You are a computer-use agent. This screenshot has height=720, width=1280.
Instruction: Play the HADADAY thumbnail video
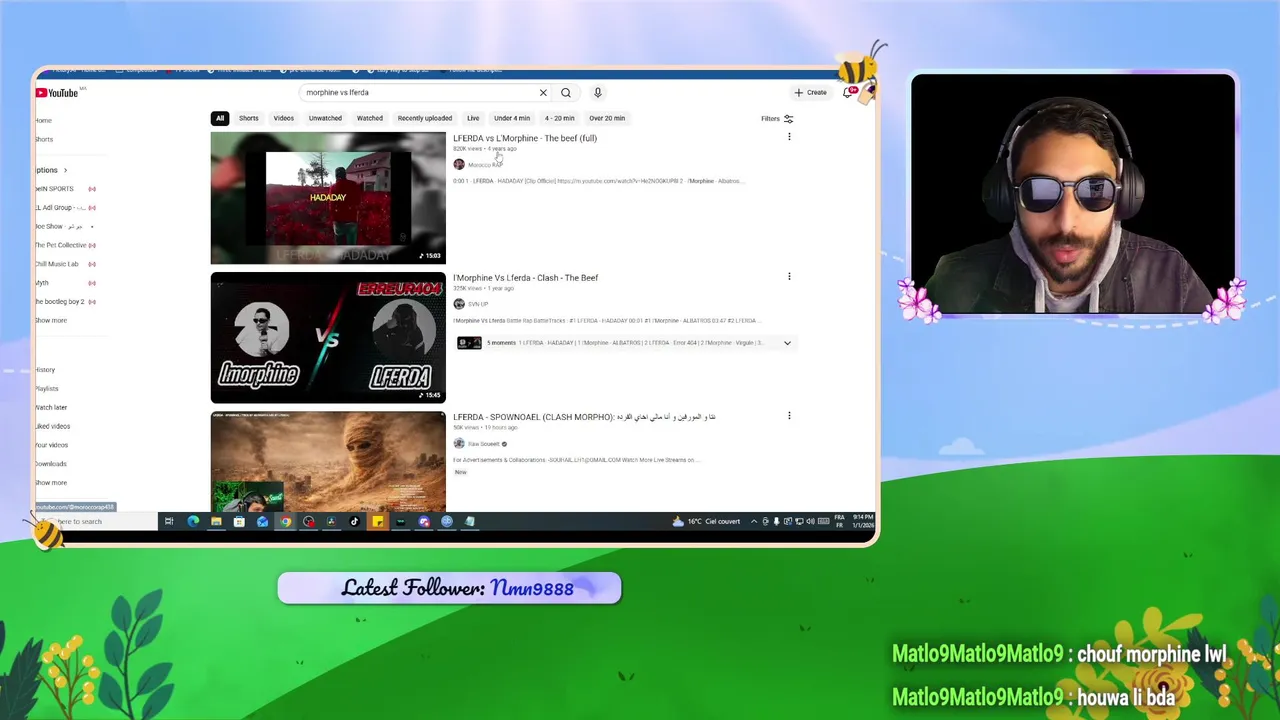coord(328,197)
